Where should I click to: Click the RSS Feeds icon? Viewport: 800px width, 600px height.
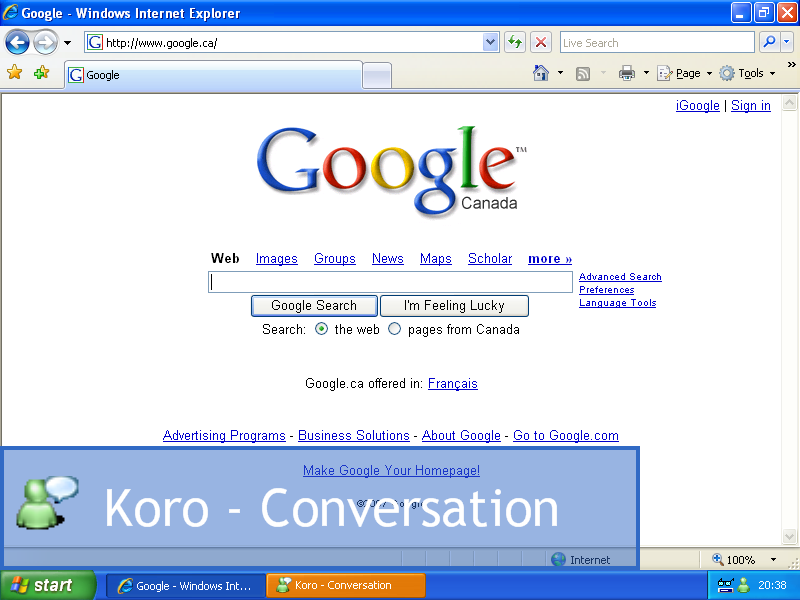(x=583, y=74)
